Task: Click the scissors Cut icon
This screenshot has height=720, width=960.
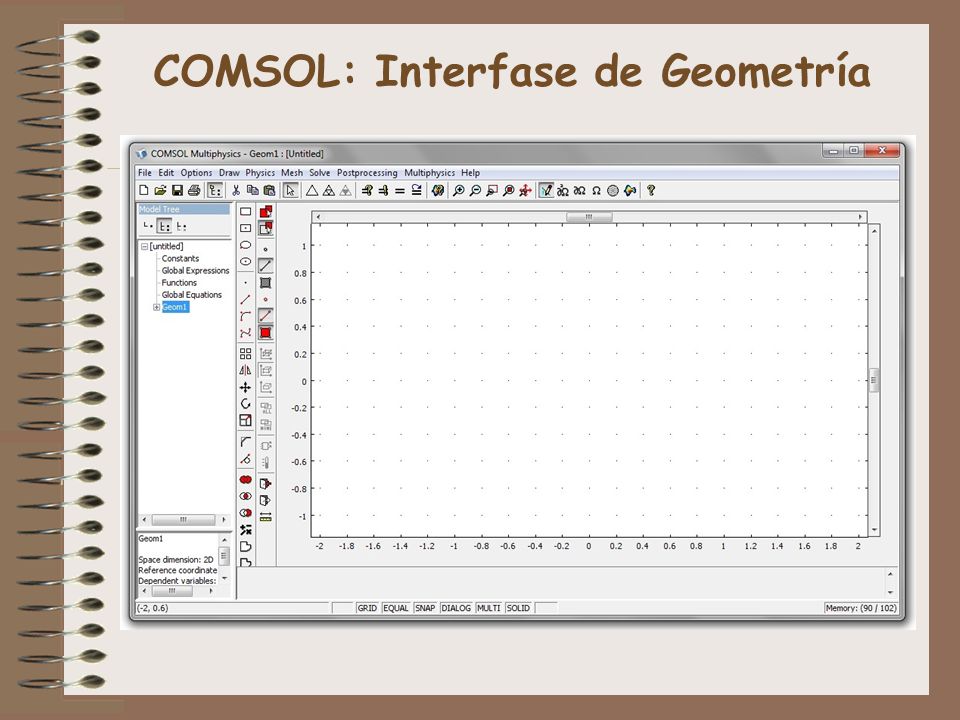Action: (x=236, y=190)
